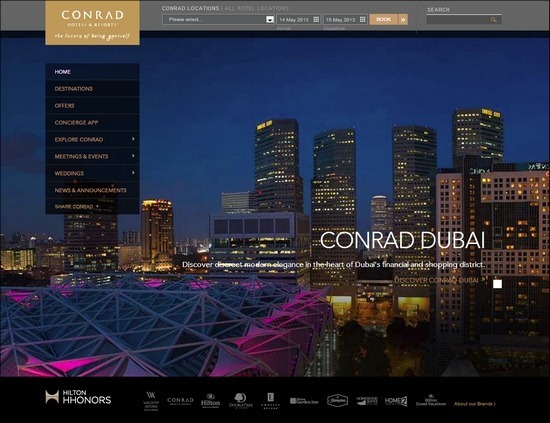This screenshot has width=550, height=423.
Task: Click the departure date field 15 May 2013
Action: pos(345,20)
